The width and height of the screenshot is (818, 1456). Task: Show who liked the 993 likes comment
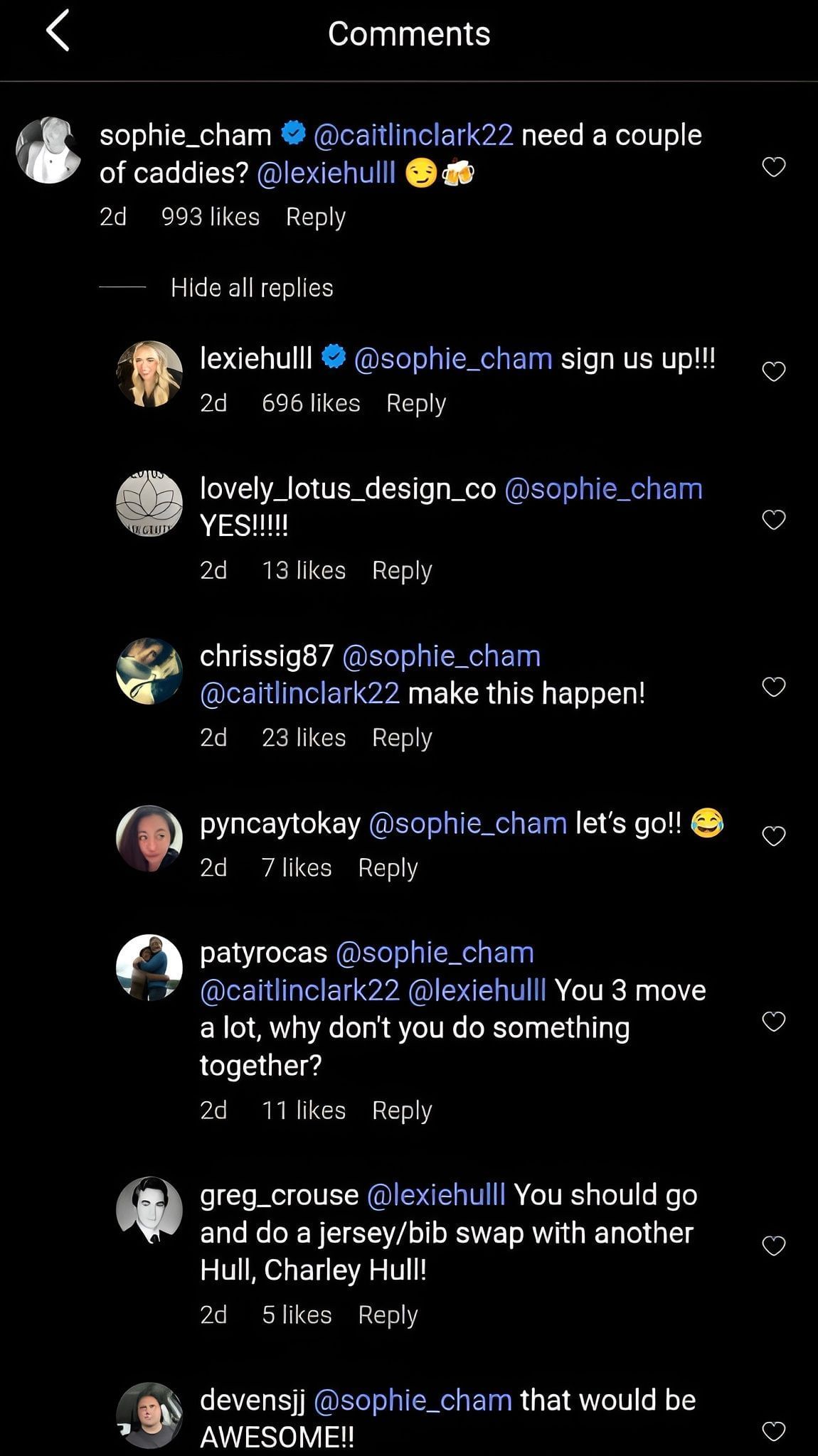coord(211,217)
